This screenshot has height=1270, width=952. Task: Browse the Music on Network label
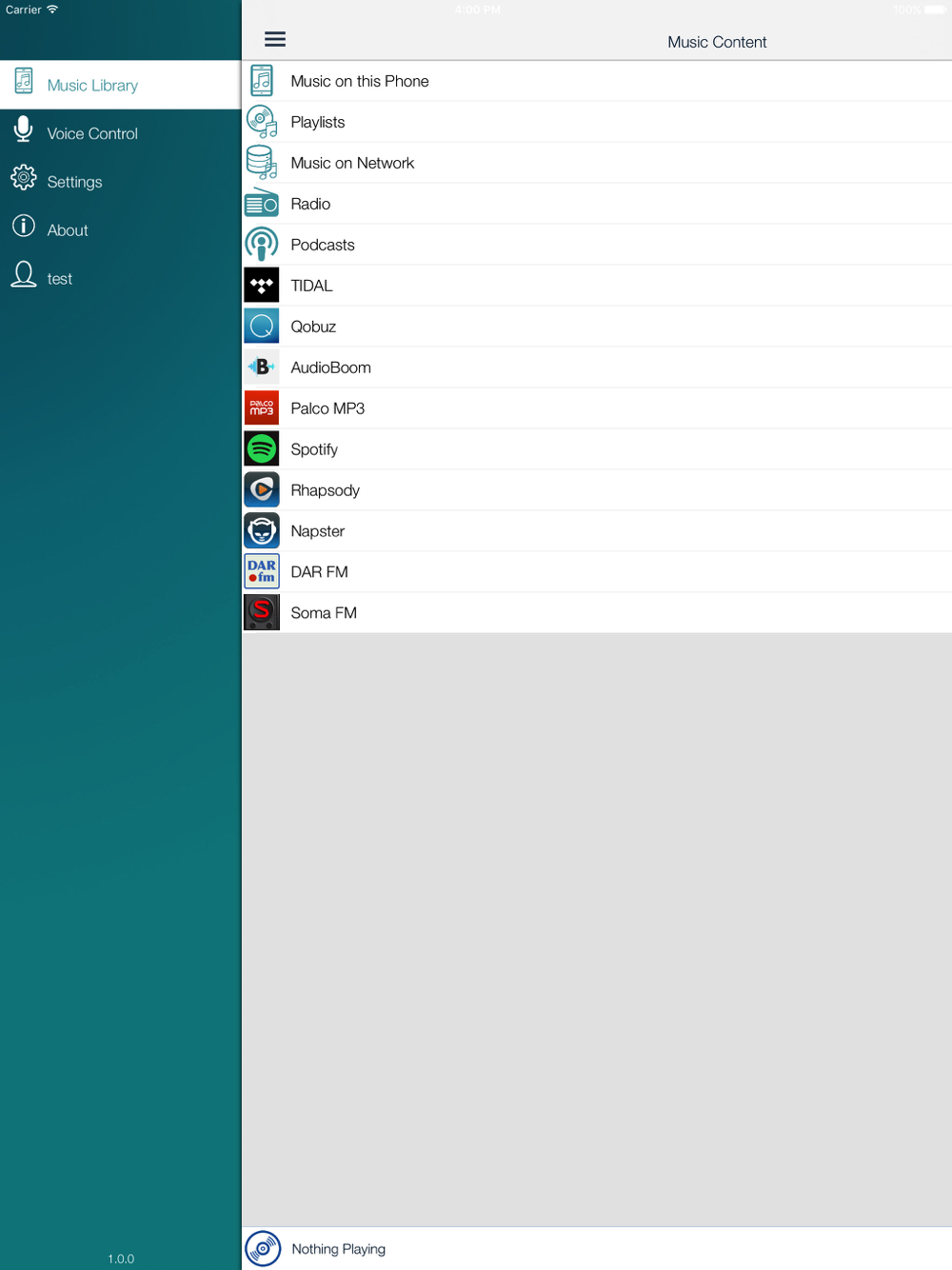[352, 163]
